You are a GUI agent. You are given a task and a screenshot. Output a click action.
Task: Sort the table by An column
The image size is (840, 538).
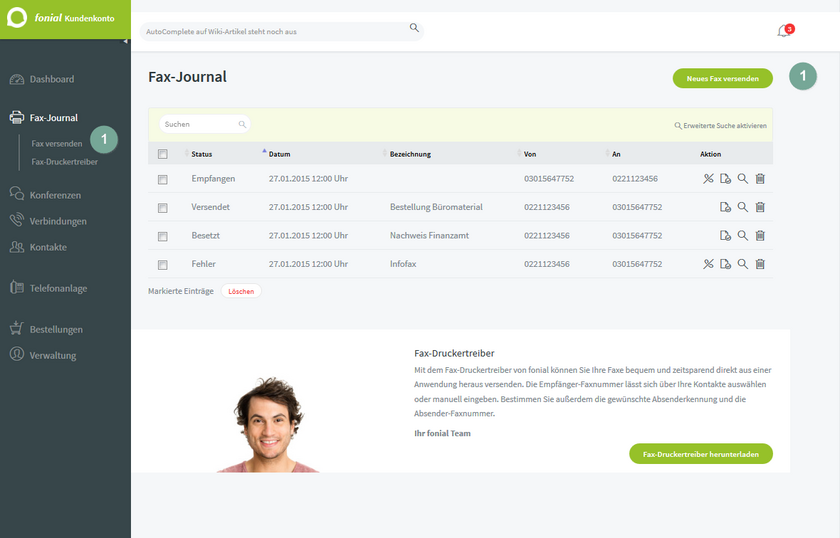click(x=616, y=154)
